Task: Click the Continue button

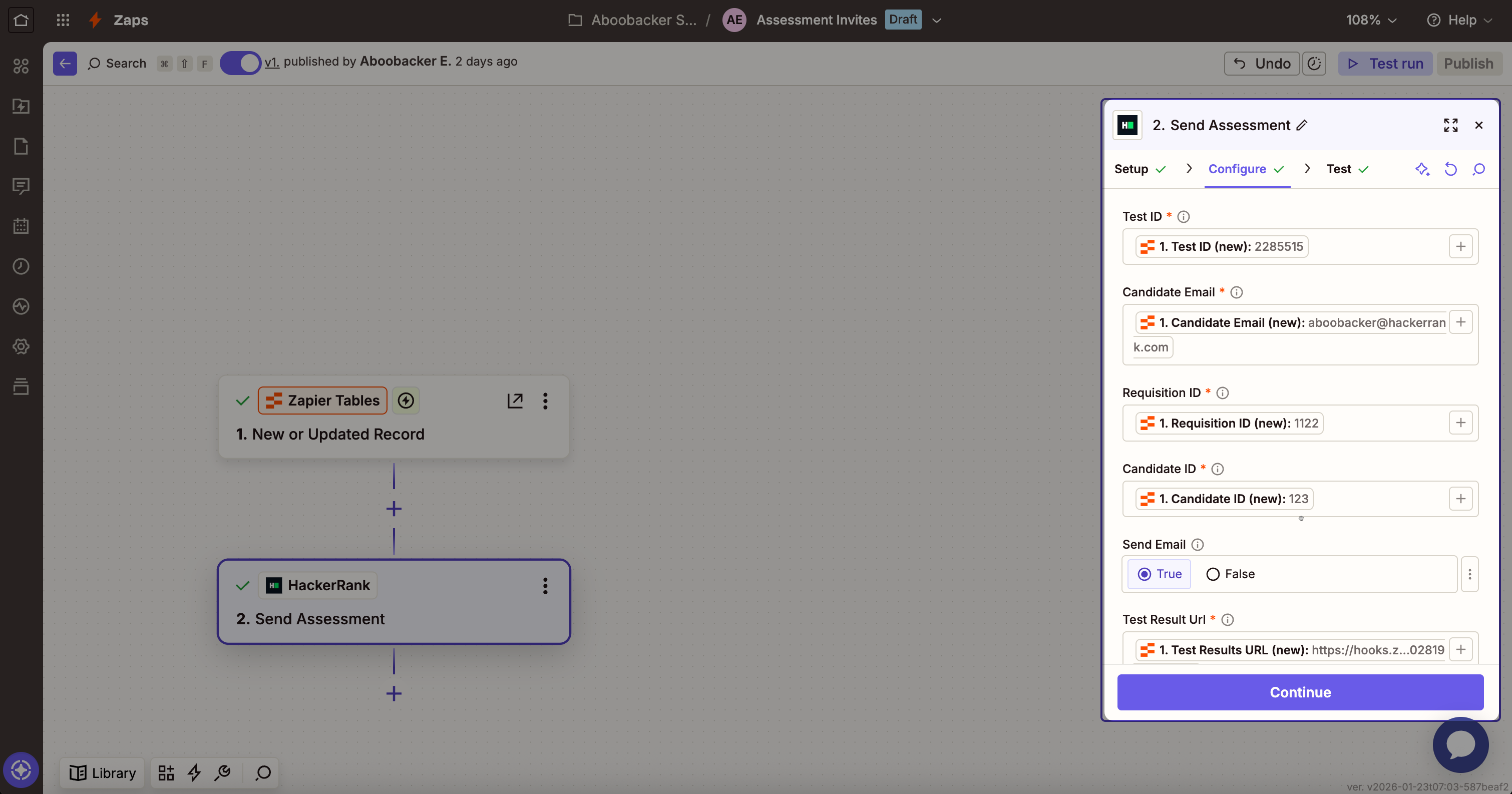Action: pyautogui.click(x=1300, y=692)
